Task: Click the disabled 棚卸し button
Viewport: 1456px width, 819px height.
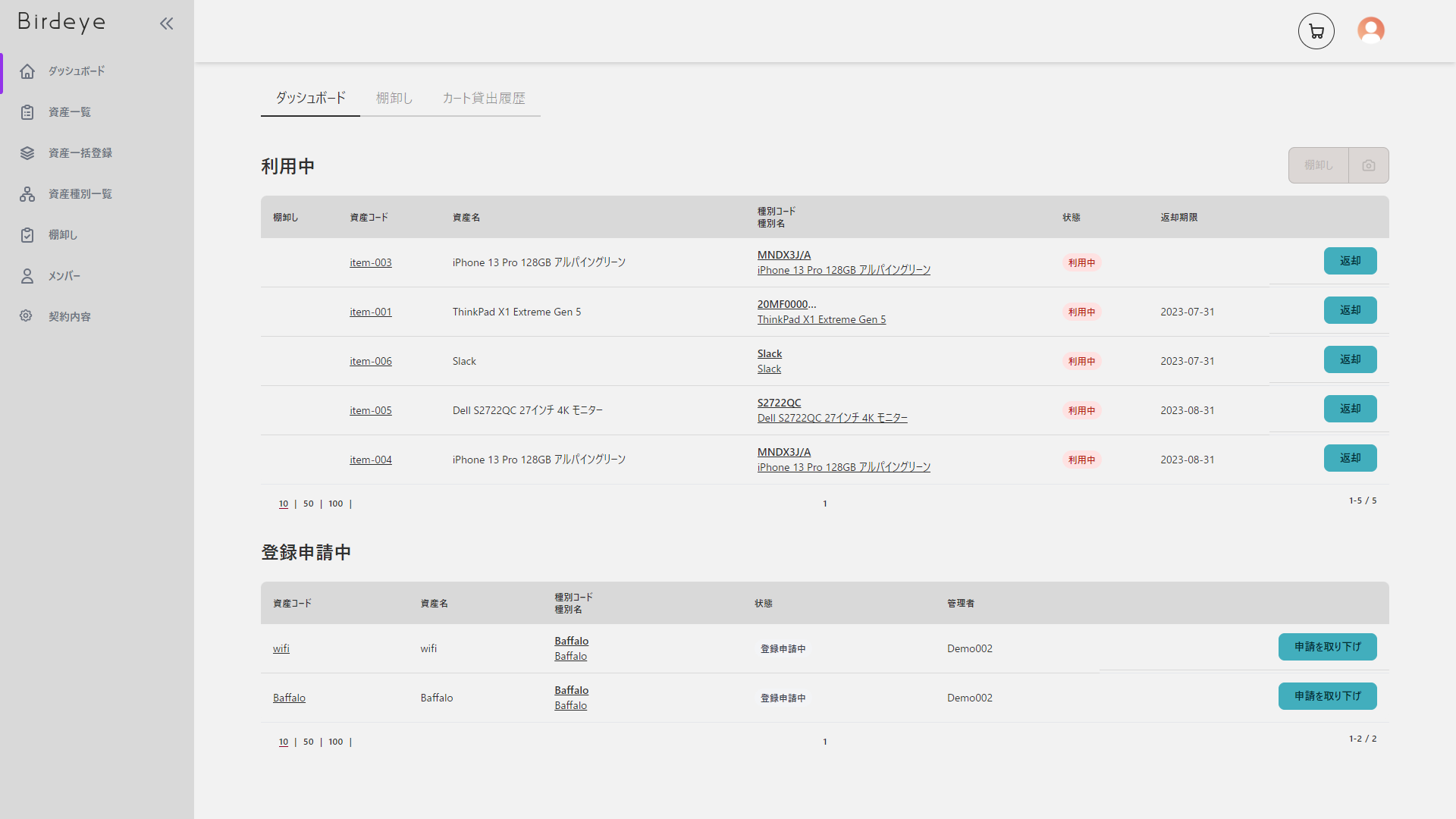Action: click(1318, 165)
